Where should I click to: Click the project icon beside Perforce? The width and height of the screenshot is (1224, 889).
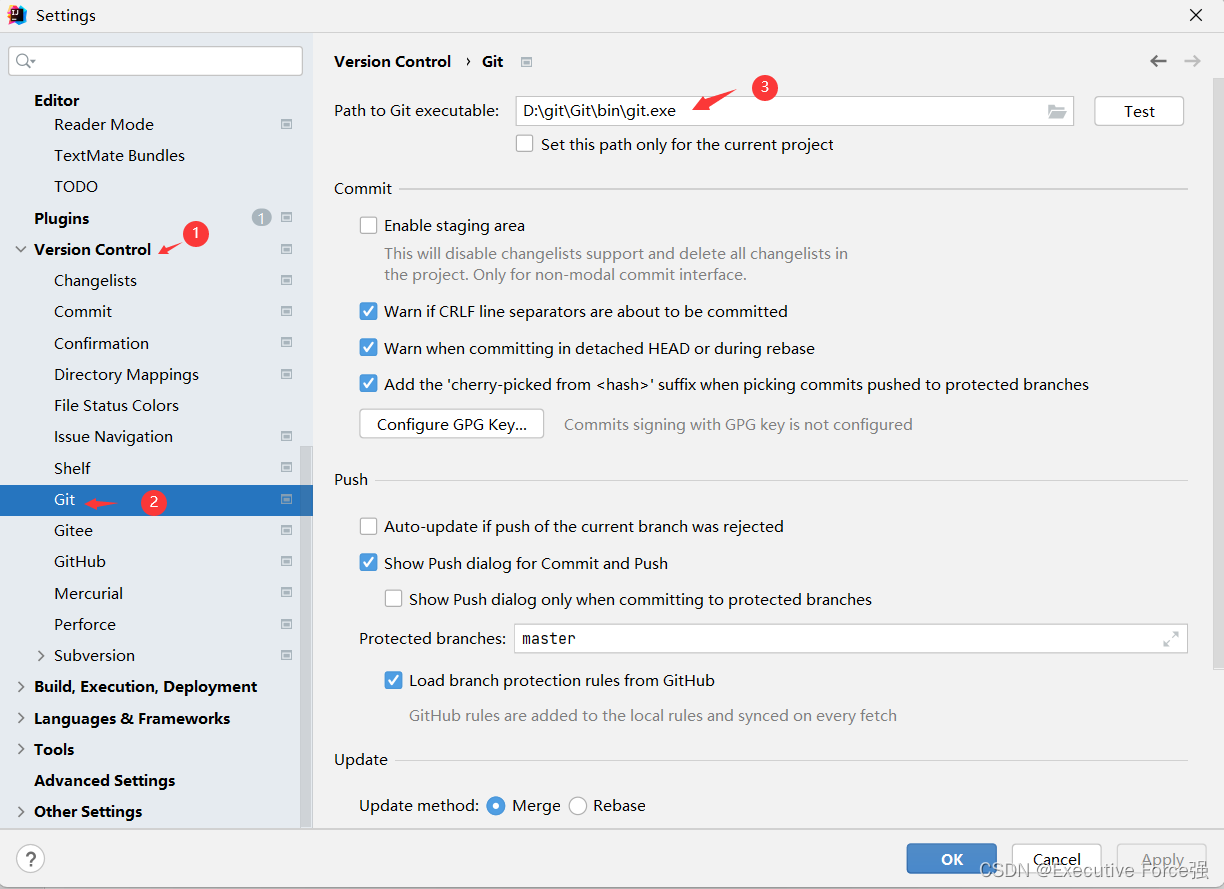[x=287, y=624]
